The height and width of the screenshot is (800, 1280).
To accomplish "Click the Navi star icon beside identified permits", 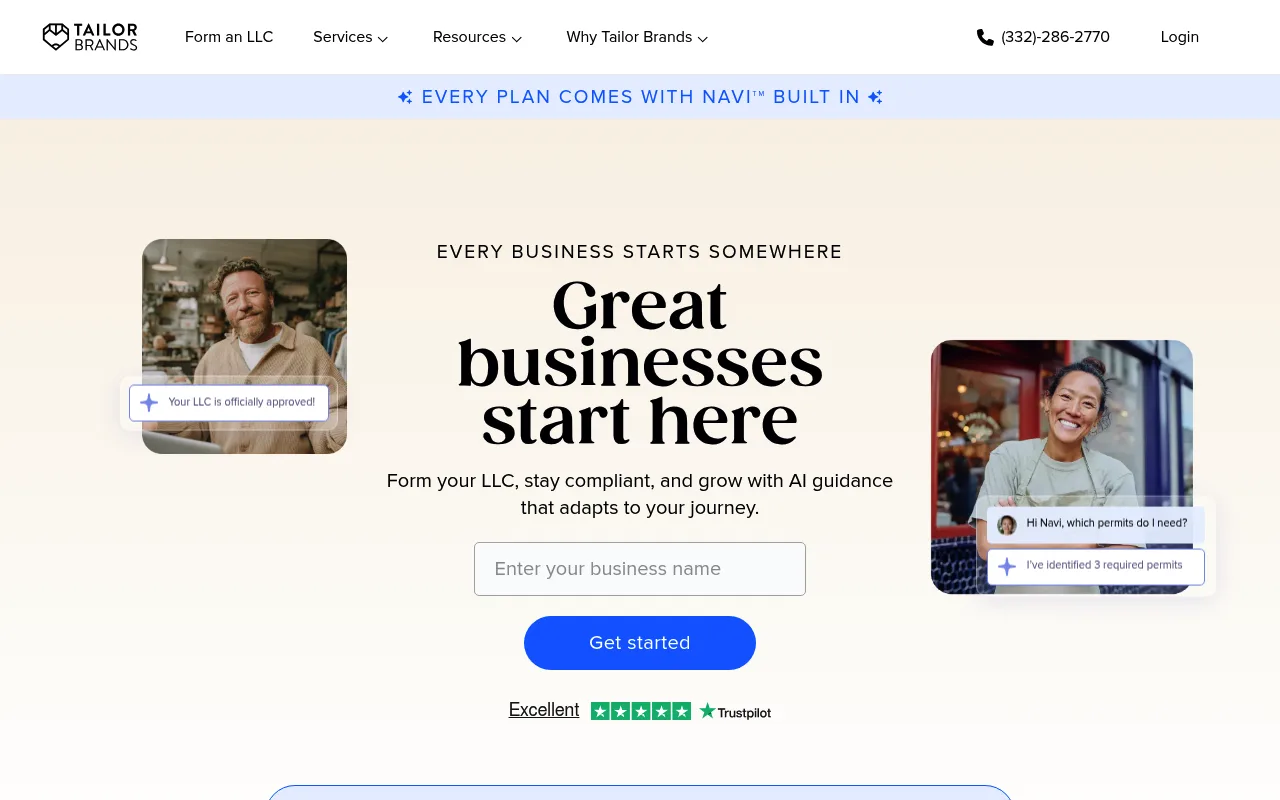I will pyautogui.click(x=1007, y=566).
